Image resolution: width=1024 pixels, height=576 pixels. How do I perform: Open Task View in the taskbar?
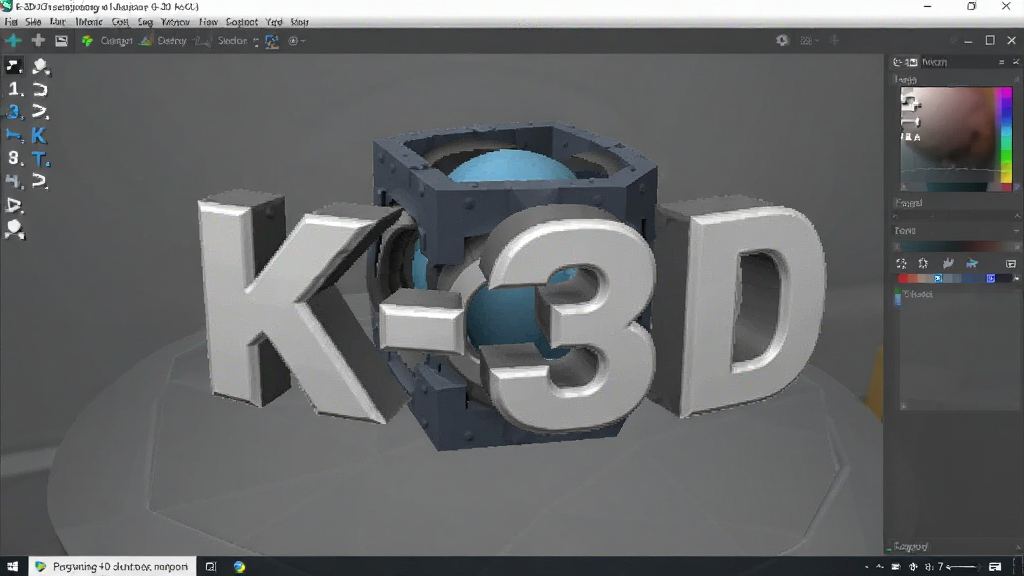[x=210, y=566]
